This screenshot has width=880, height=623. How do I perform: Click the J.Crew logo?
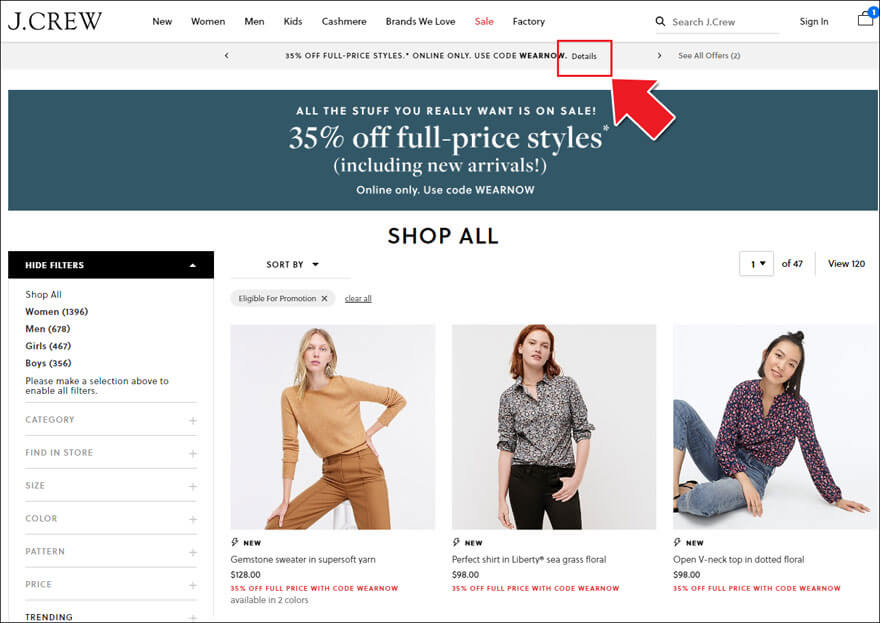click(54, 21)
